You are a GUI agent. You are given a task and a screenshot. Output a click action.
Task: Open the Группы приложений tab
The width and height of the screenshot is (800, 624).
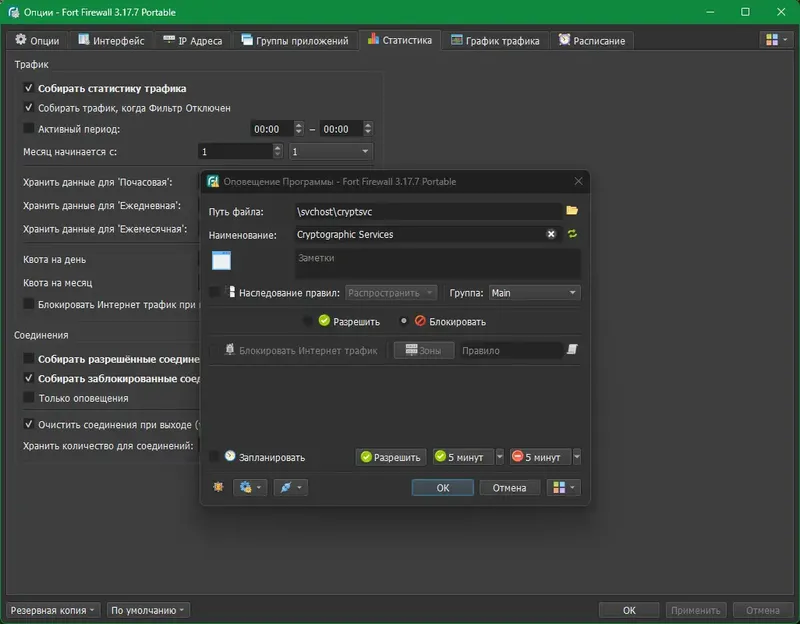coord(295,40)
